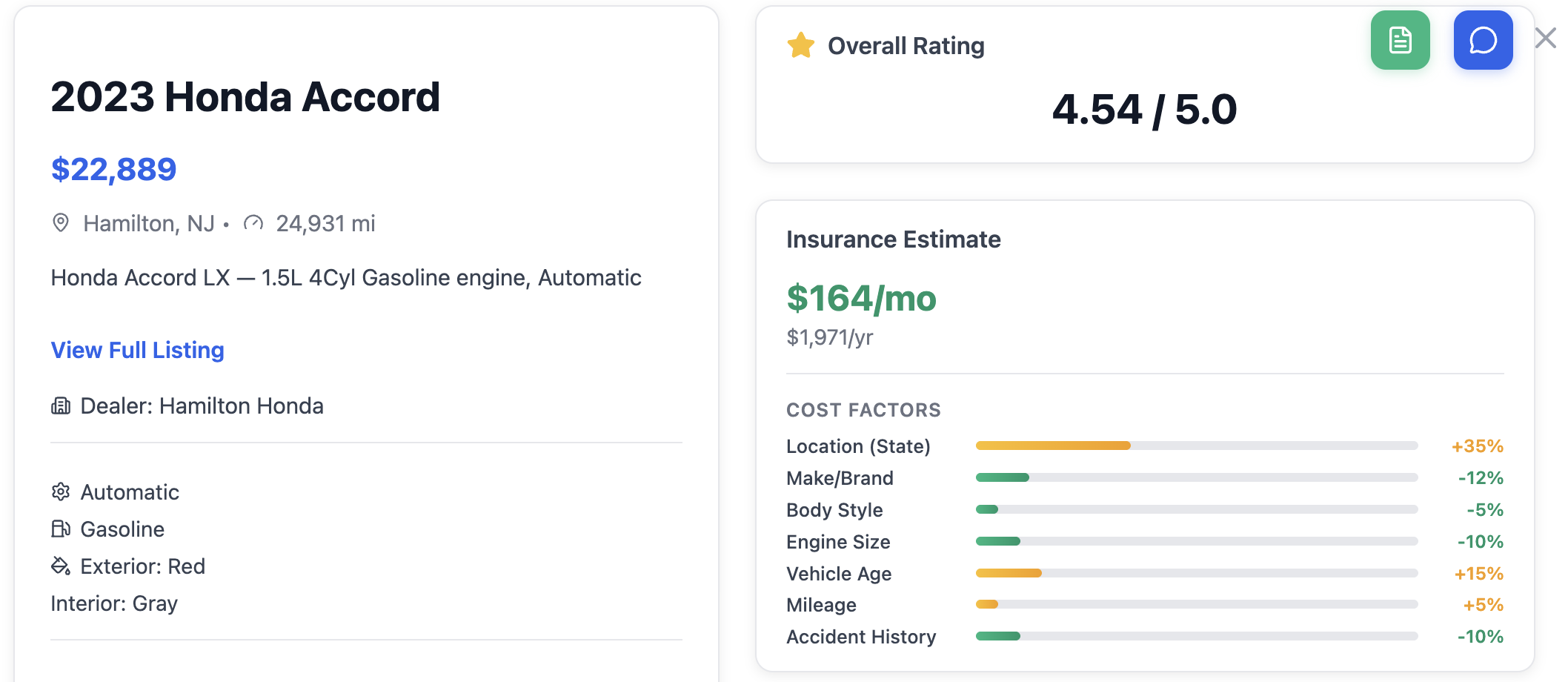Click the Dealer: Hamilton Honda text
The height and width of the screenshot is (682, 1568).
[x=202, y=405]
